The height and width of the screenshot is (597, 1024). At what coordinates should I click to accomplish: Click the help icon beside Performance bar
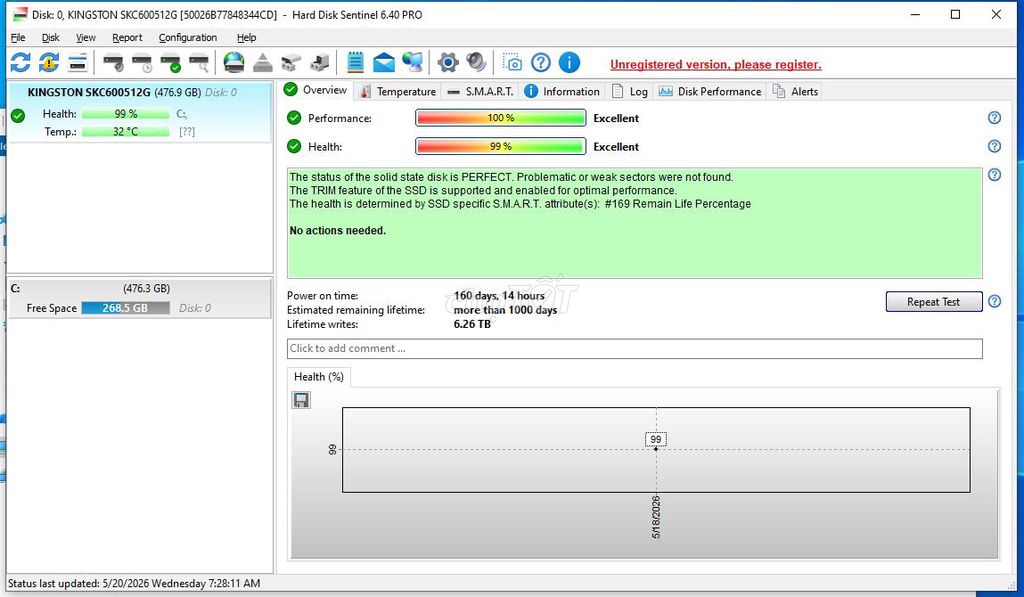tap(994, 118)
